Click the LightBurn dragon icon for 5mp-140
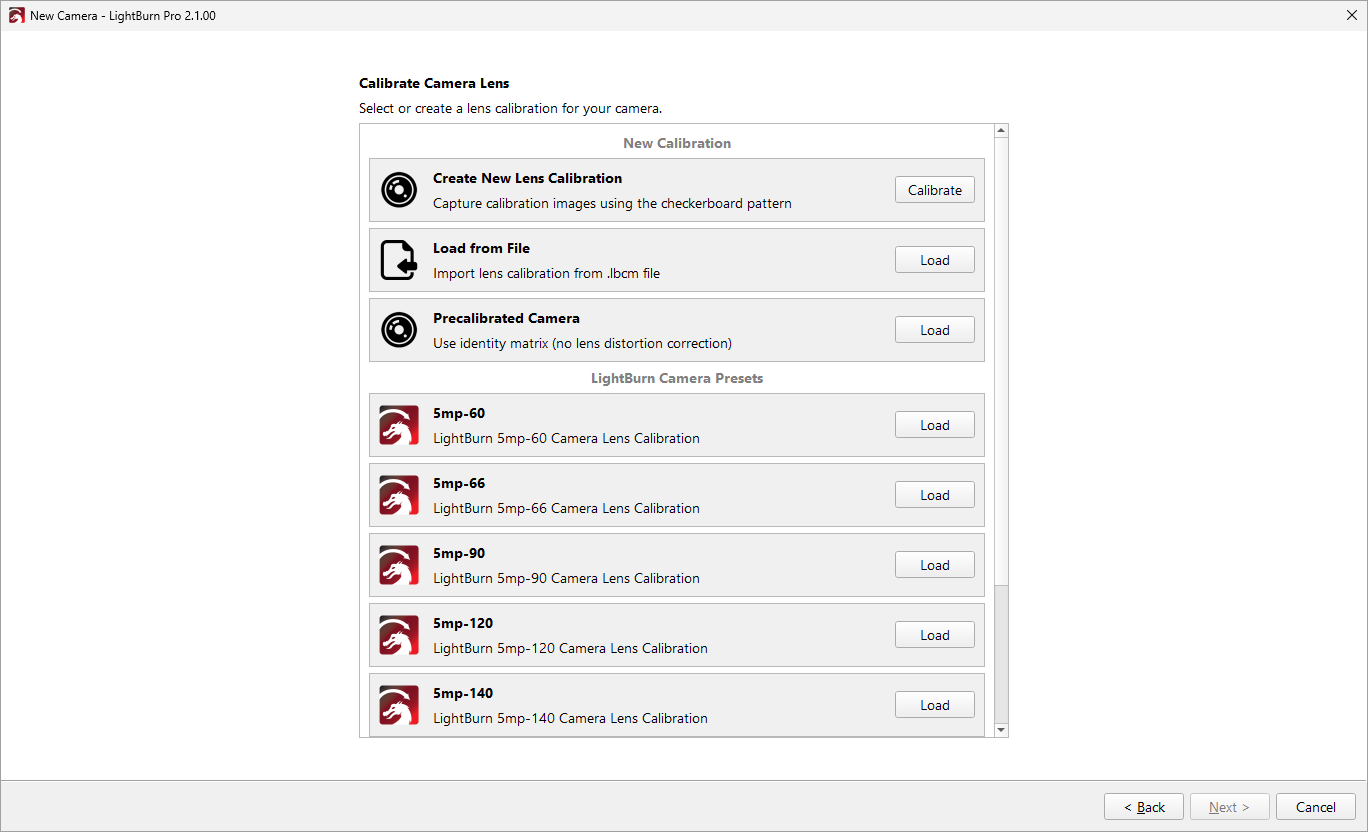The image size is (1368, 832). point(399,705)
